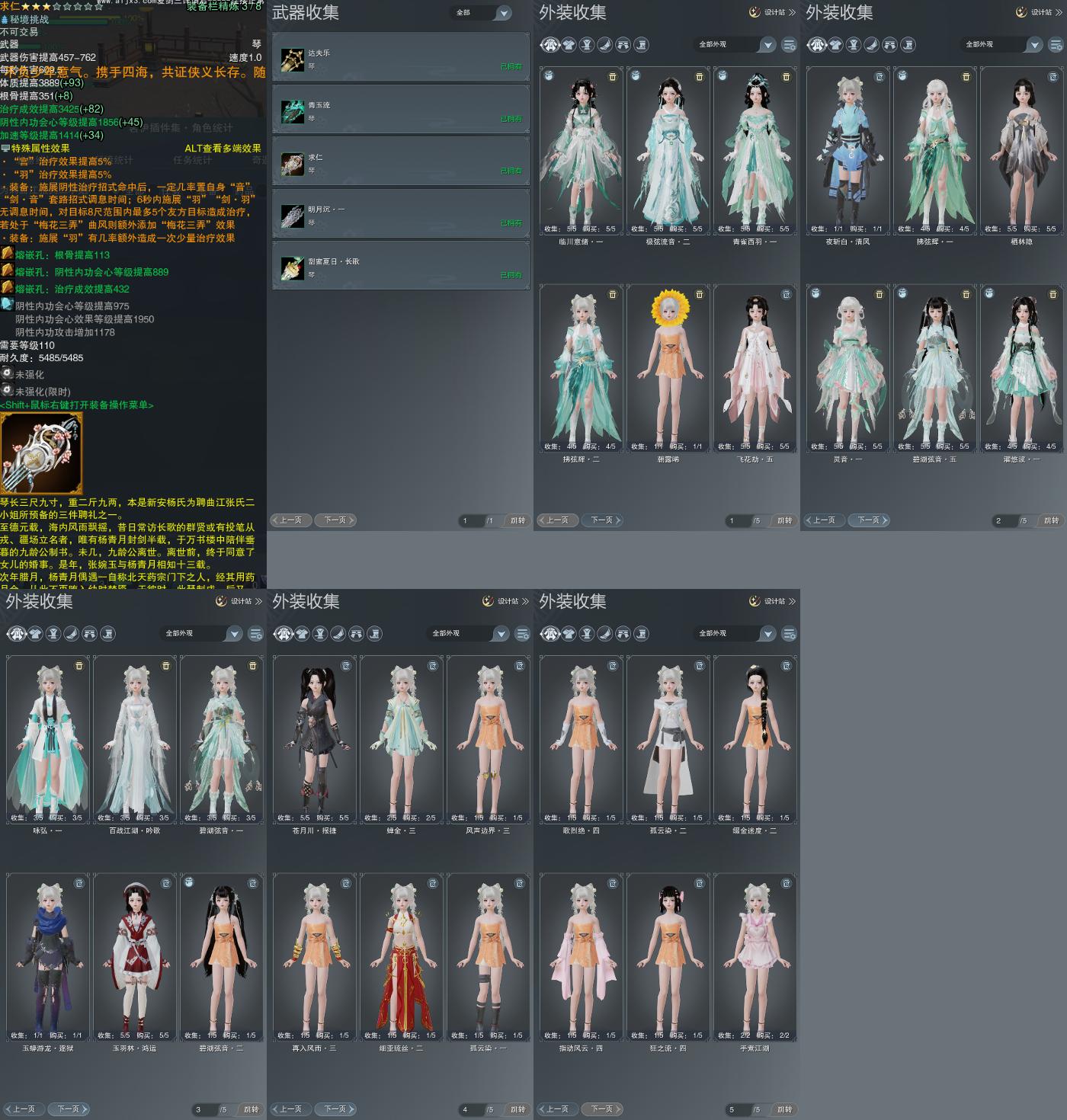1067x1120 pixels.
Task: Click the corner icon on 玉羽林·鸿运 card
Action: pyautogui.click(x=166, y=884)
